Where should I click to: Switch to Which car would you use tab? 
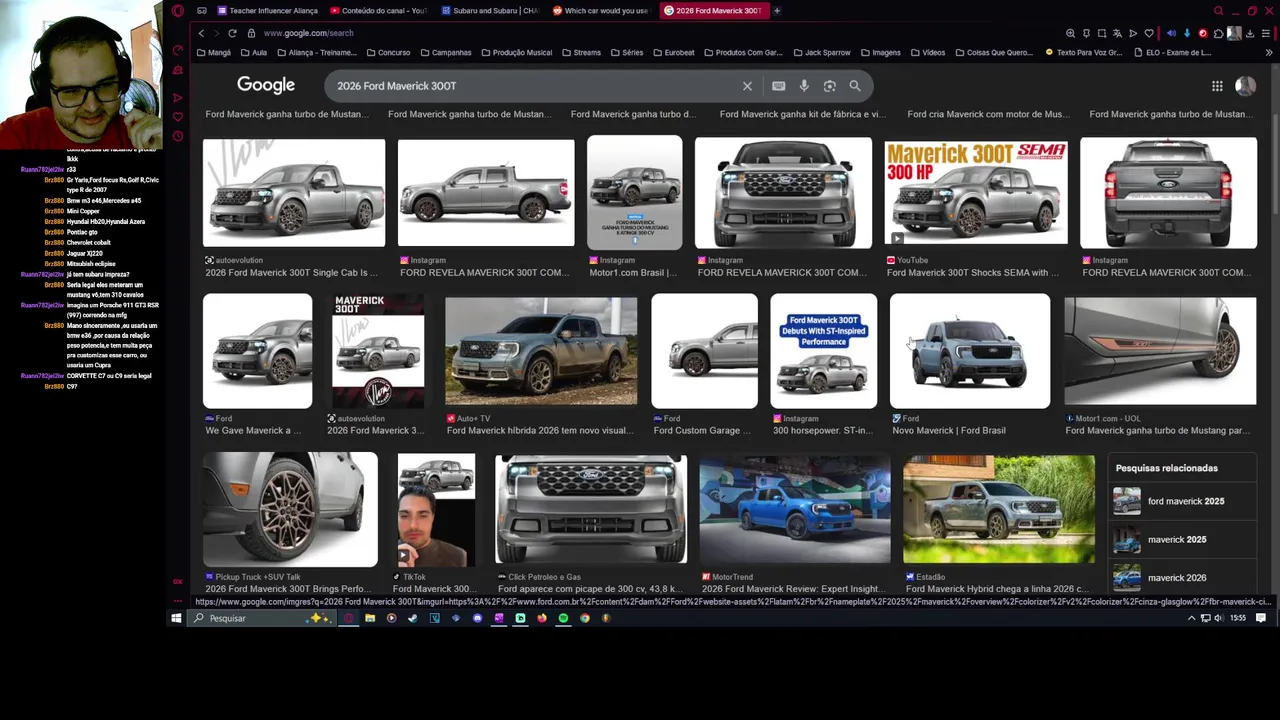602,11
